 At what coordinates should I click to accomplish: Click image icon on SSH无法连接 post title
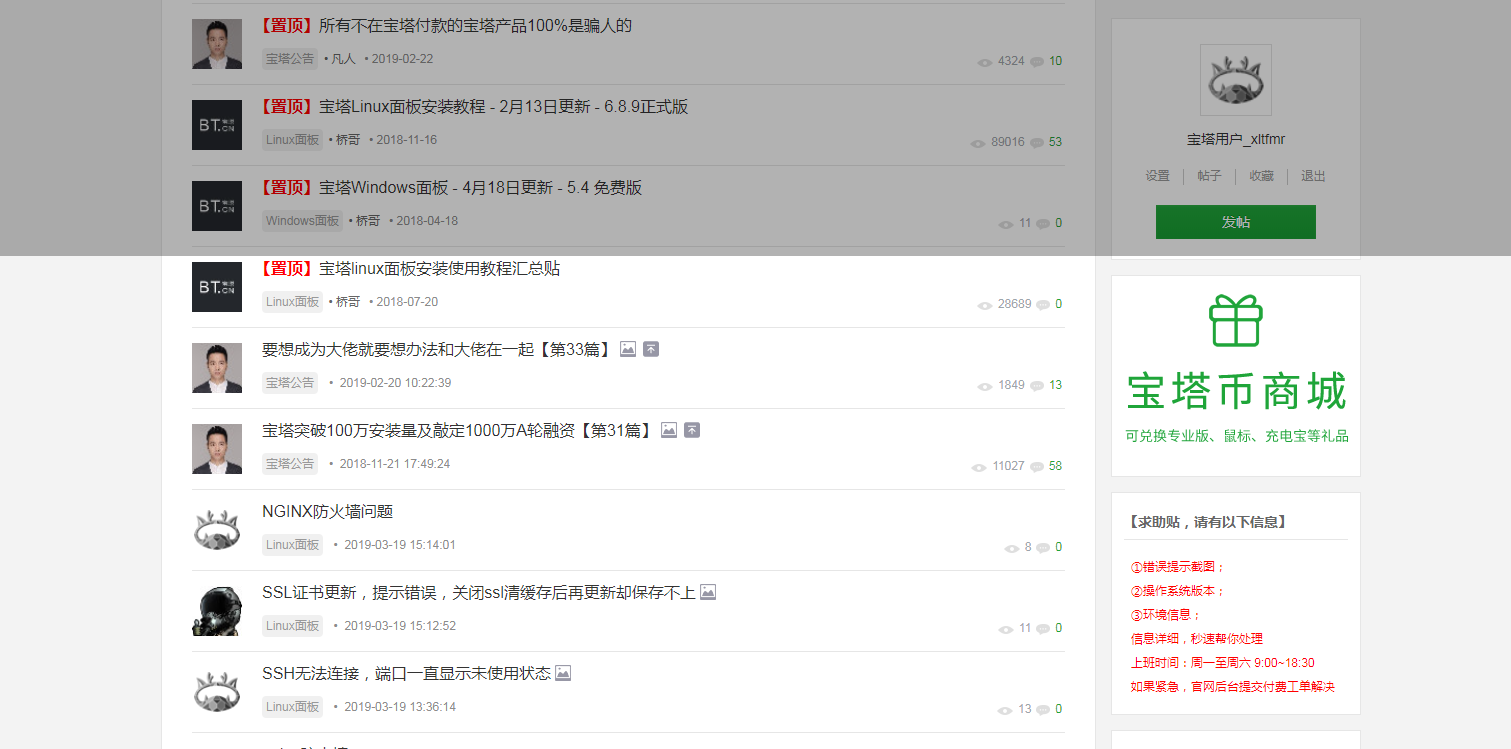tap(563, 673)
